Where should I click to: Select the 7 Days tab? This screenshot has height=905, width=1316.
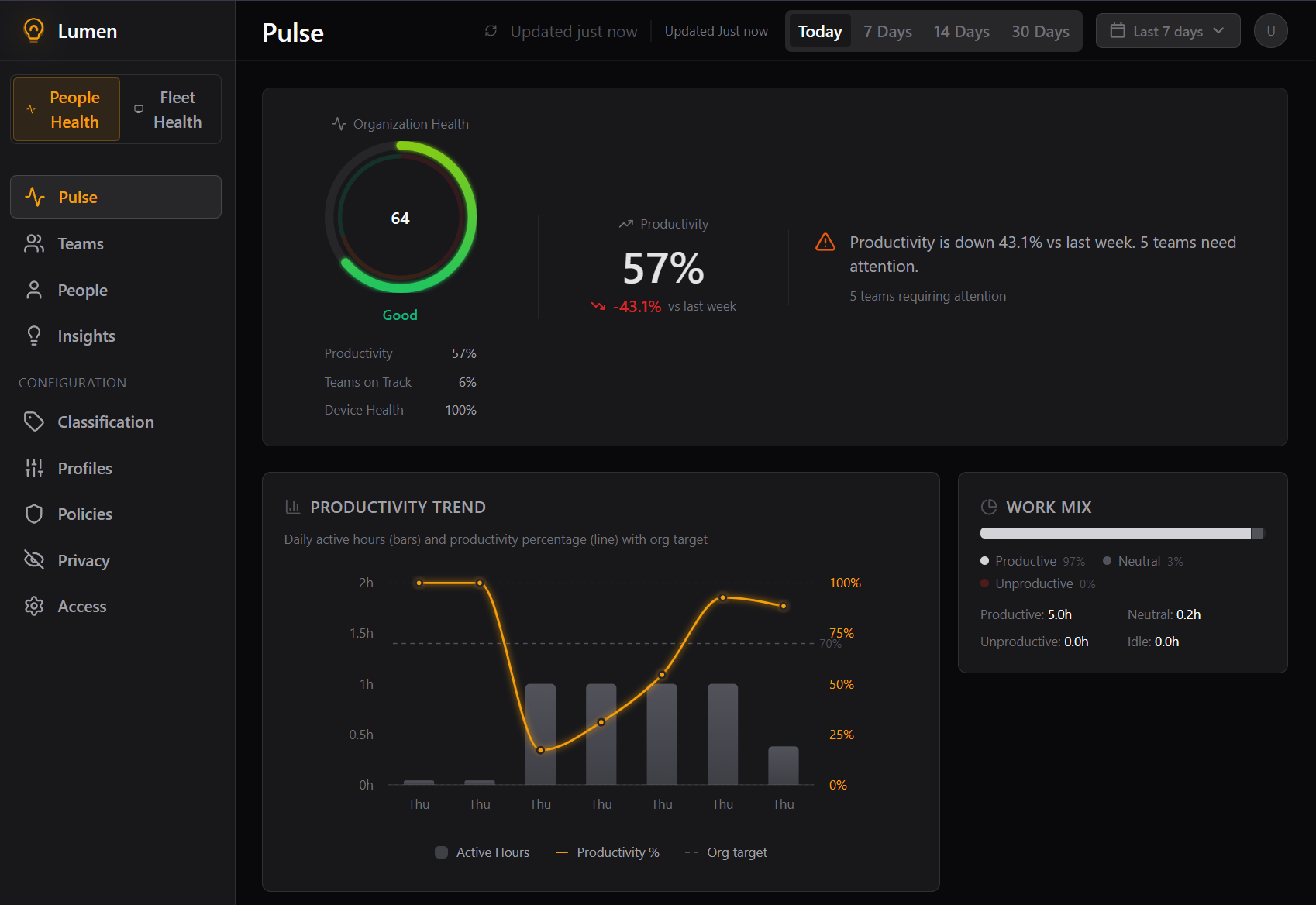click(887, 31)
